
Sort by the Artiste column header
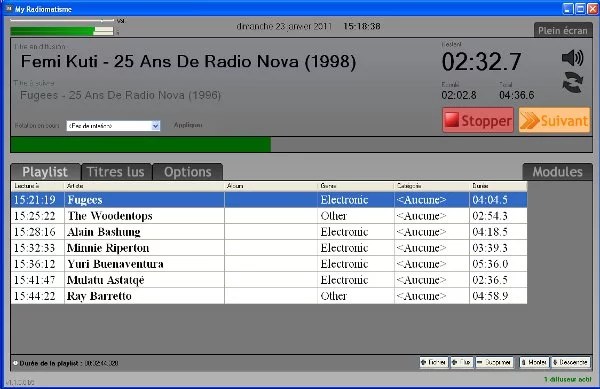click(x=144, y=186)
